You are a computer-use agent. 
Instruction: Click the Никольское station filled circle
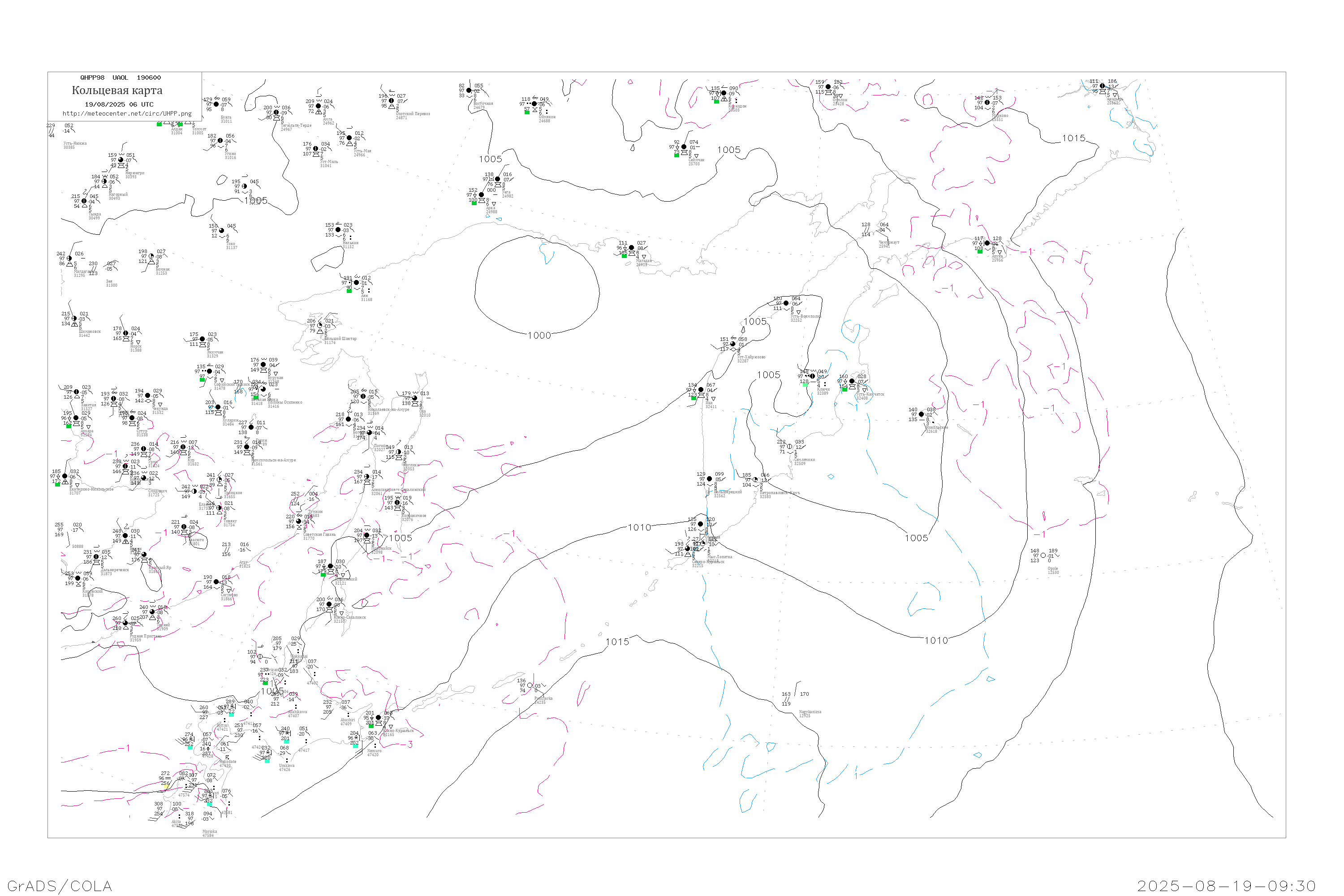click(921, 414)
